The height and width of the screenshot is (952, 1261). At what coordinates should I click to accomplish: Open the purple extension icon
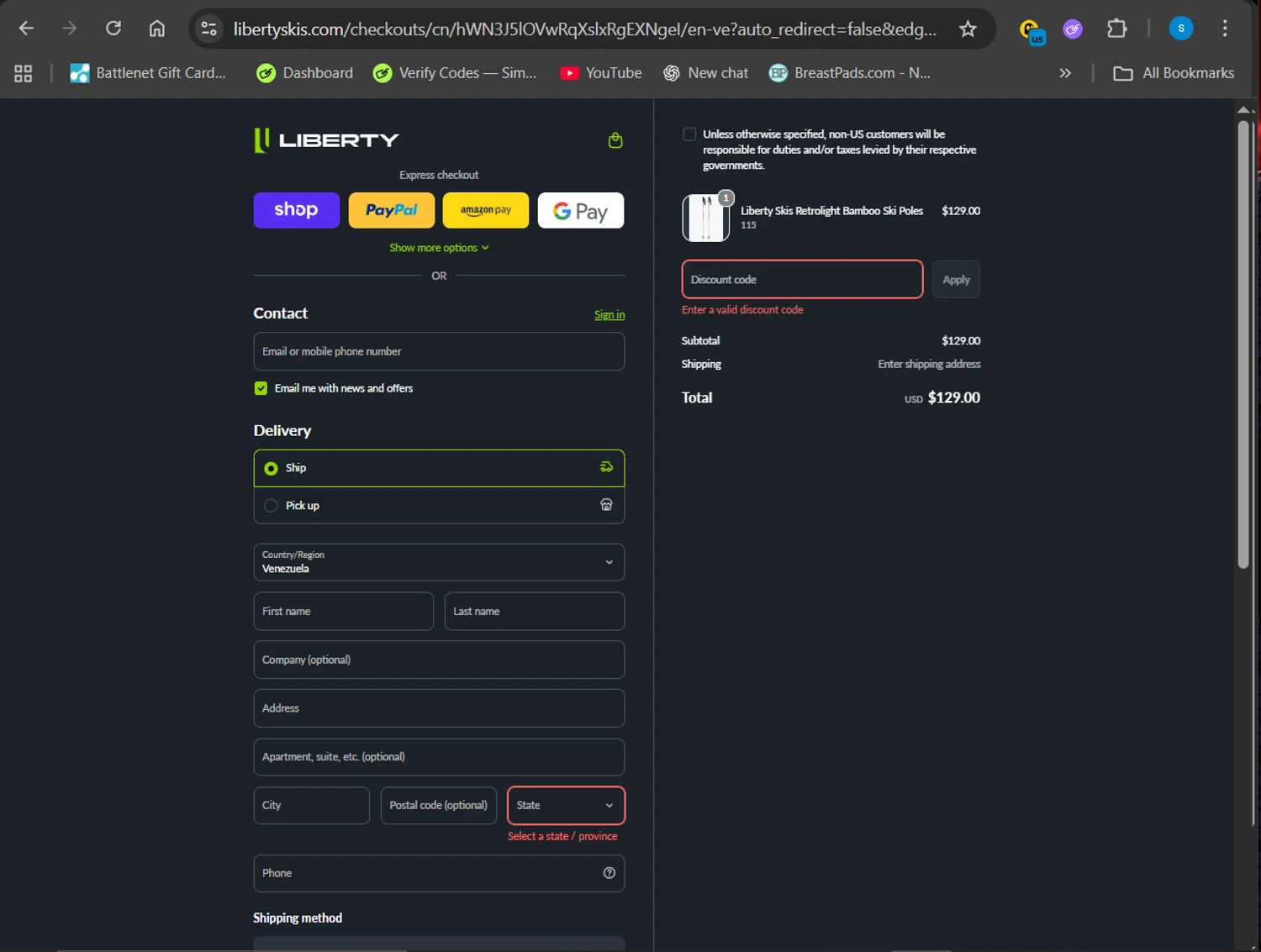point(1072,29)
